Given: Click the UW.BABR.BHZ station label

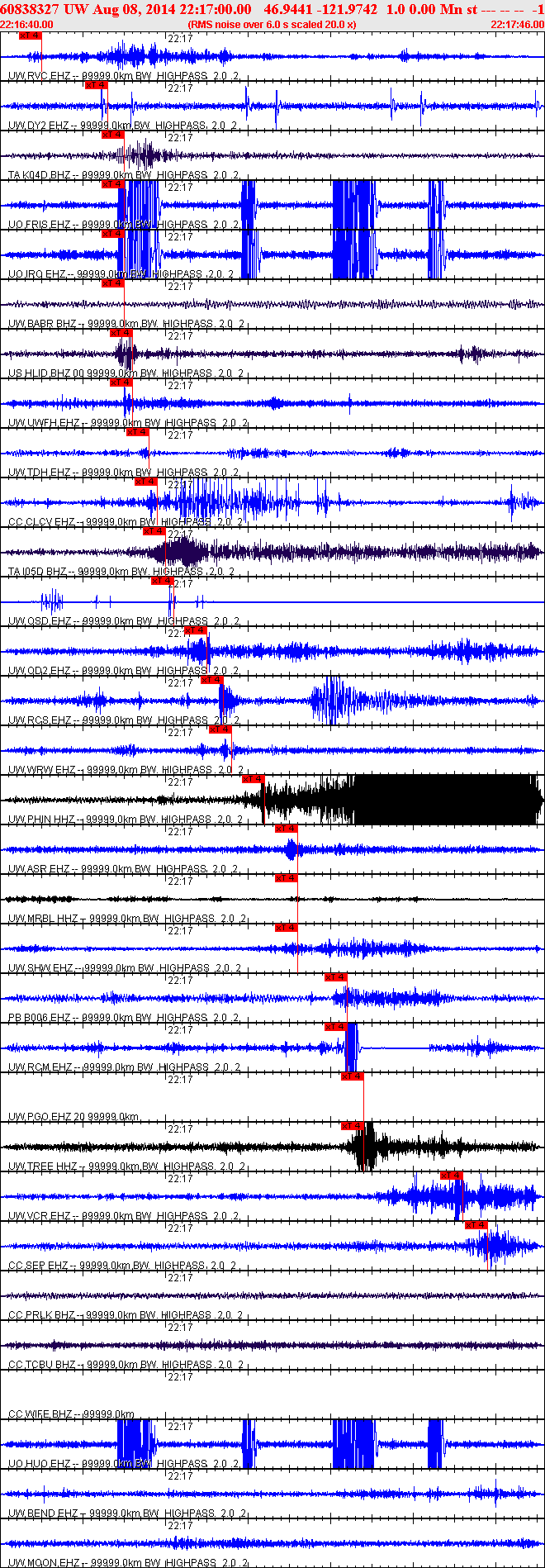Looking at the screenshot, I should pyautogui.click(x=42, y=324).
